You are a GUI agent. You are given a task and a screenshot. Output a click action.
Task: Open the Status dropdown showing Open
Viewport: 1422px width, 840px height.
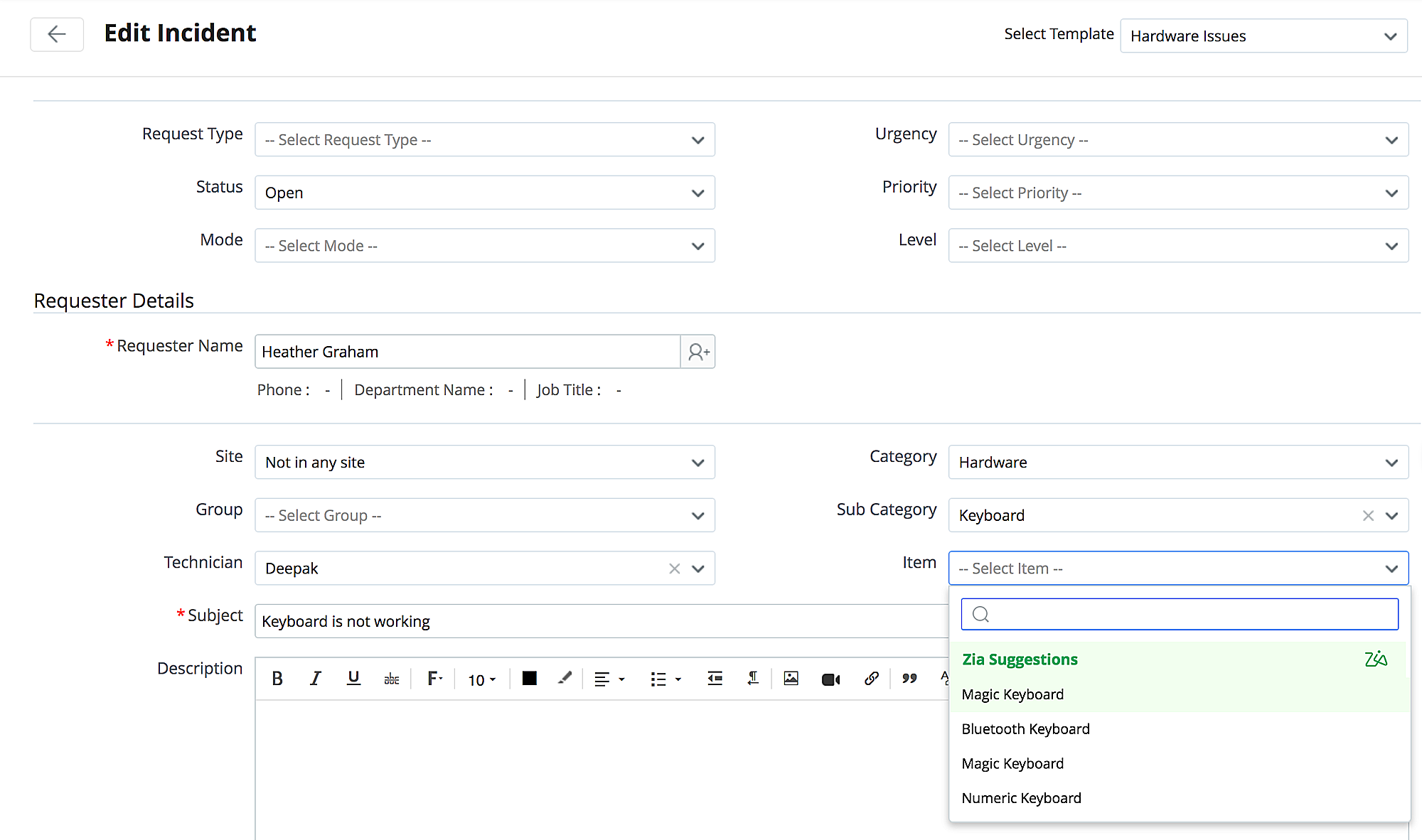pos(485,193)
